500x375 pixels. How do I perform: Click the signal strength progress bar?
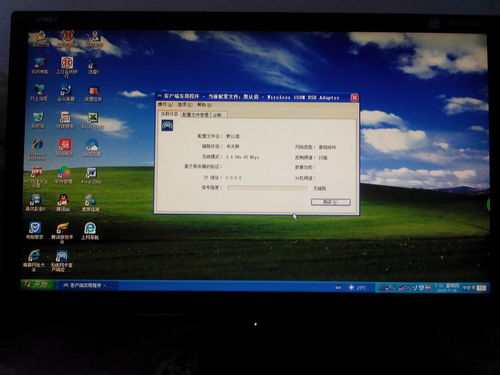(x=268, y=188)
